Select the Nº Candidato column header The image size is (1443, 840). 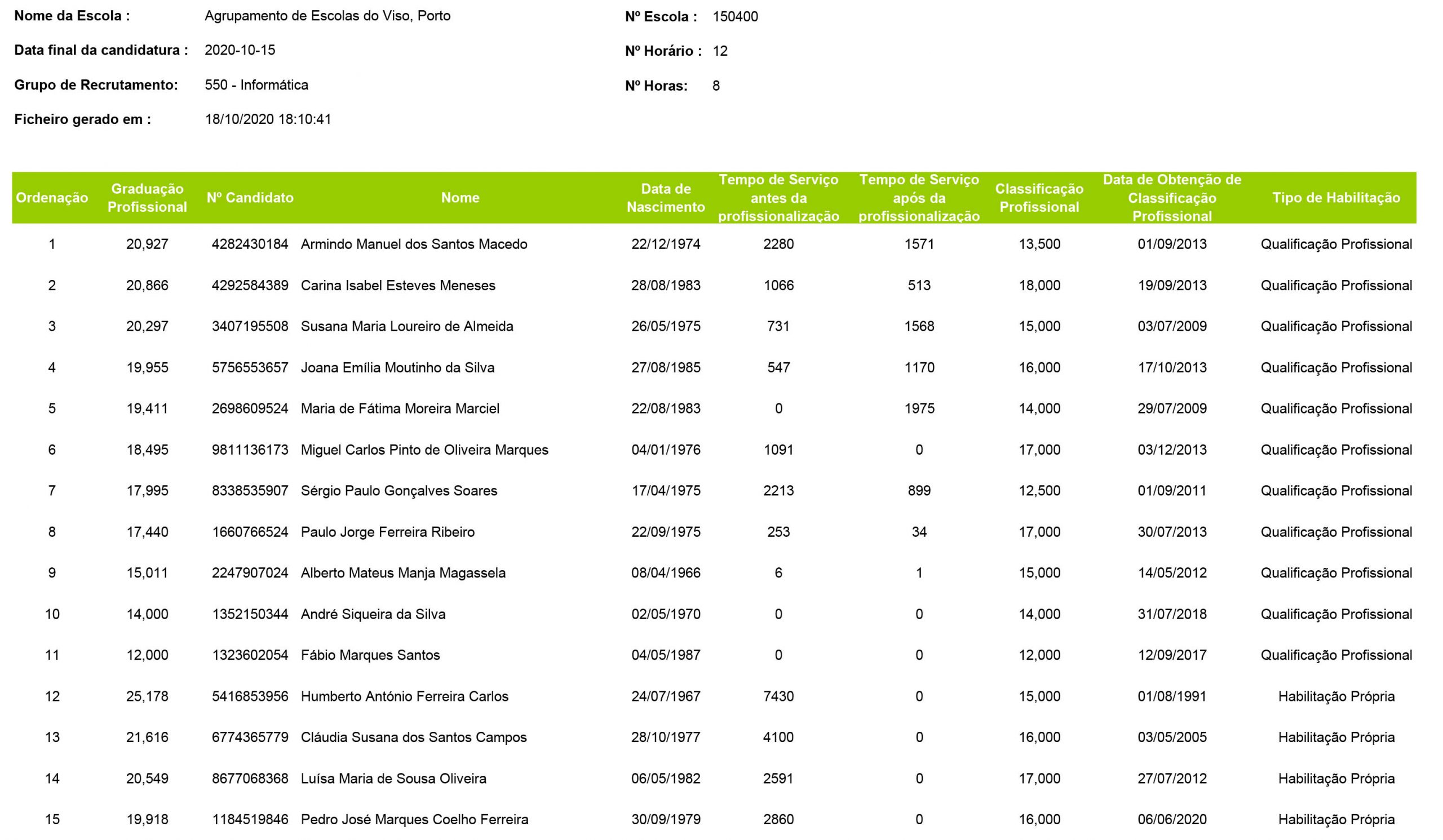point(250,198)
